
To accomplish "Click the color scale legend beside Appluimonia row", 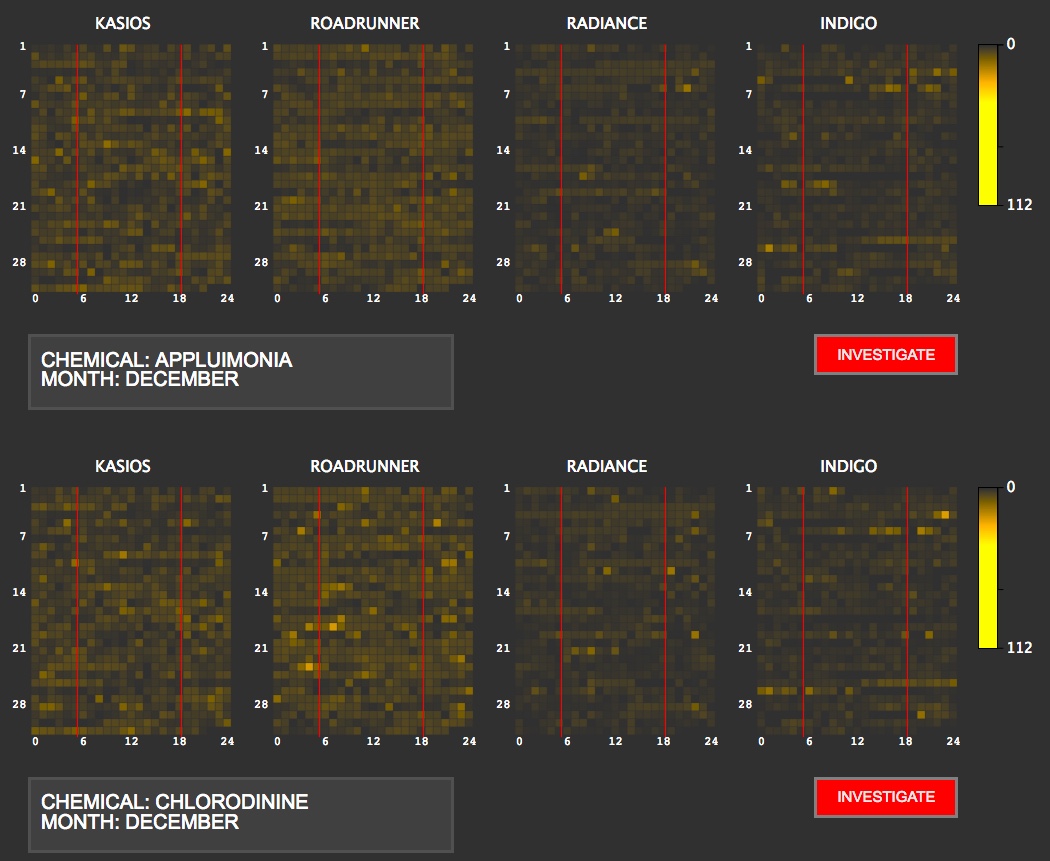I will pyautogui.click(x=989, y=124).
